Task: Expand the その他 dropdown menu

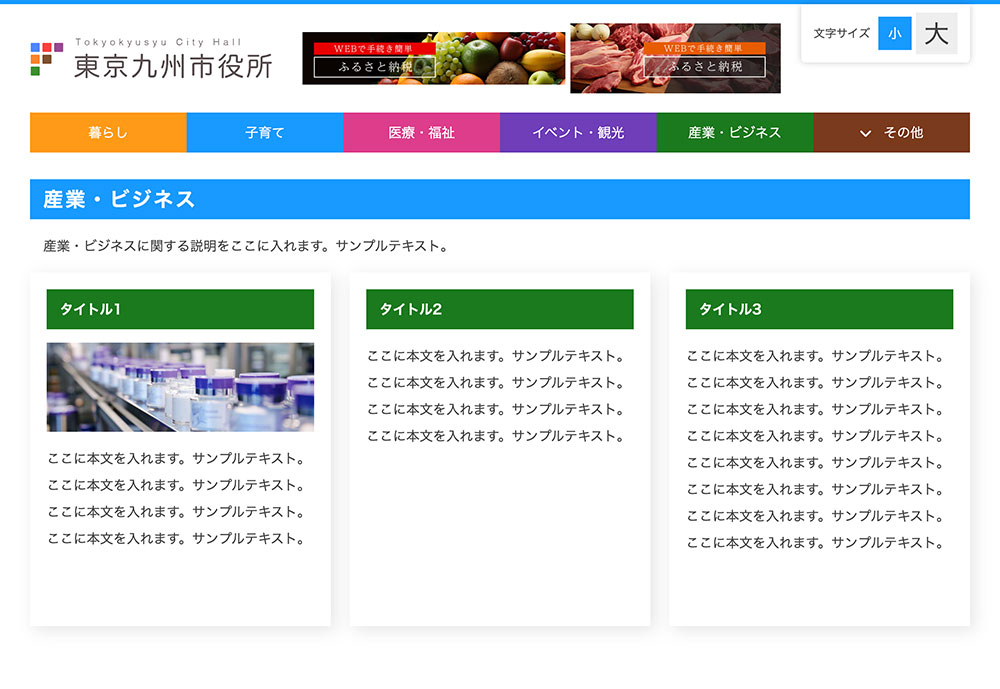Action: tap(902, 132)
